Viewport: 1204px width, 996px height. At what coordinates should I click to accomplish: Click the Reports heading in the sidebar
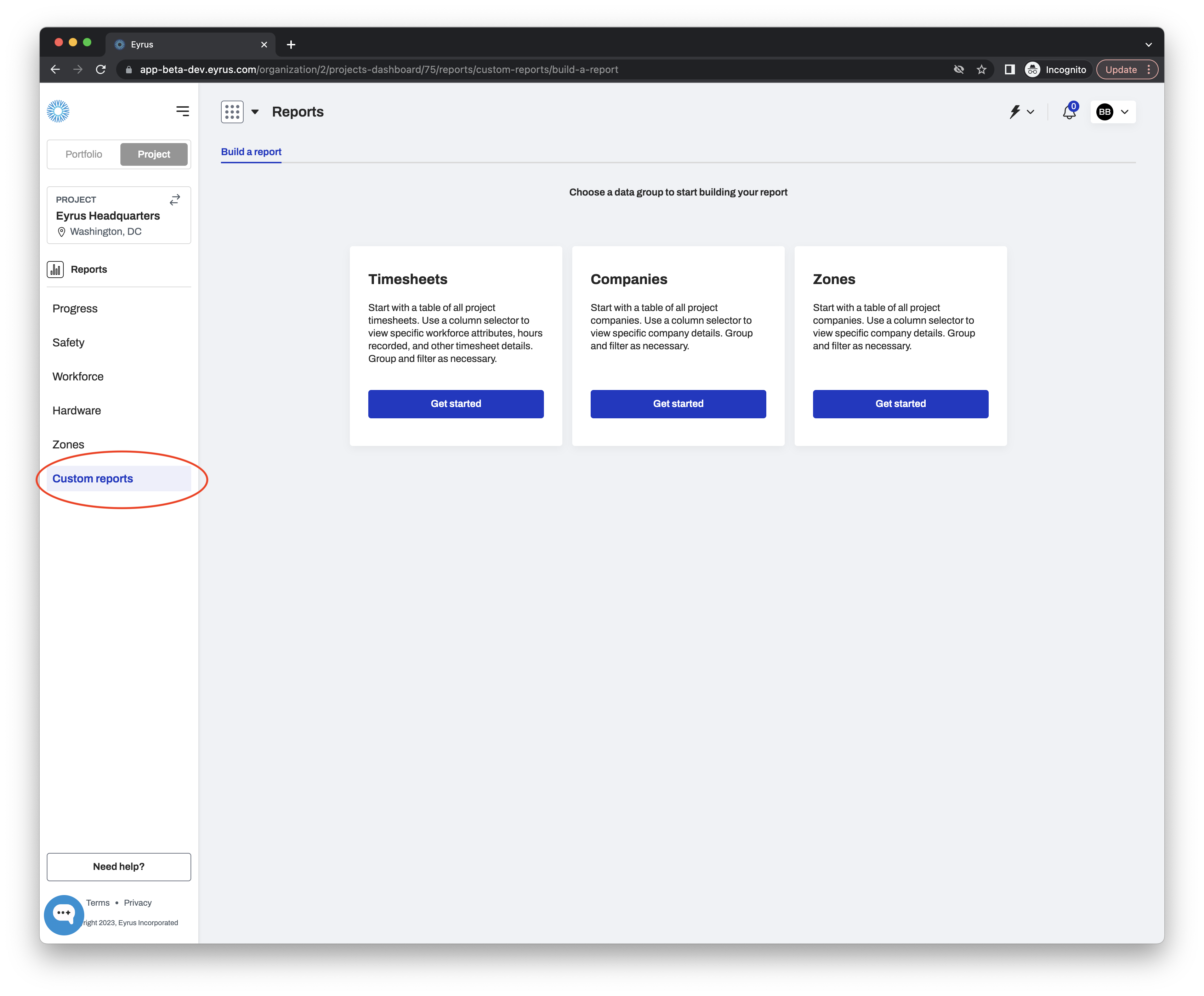tap(89, 270)
